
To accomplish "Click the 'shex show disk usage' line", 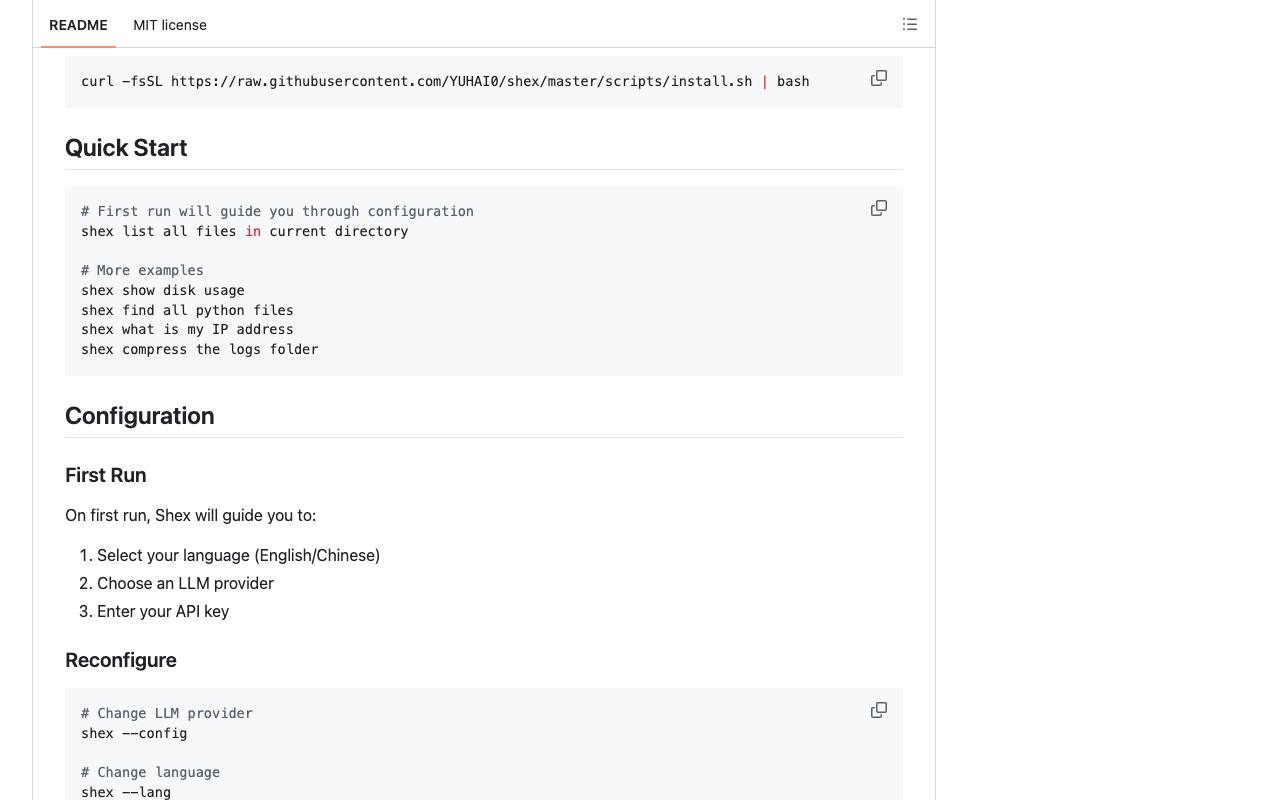I will click(163, 290).
